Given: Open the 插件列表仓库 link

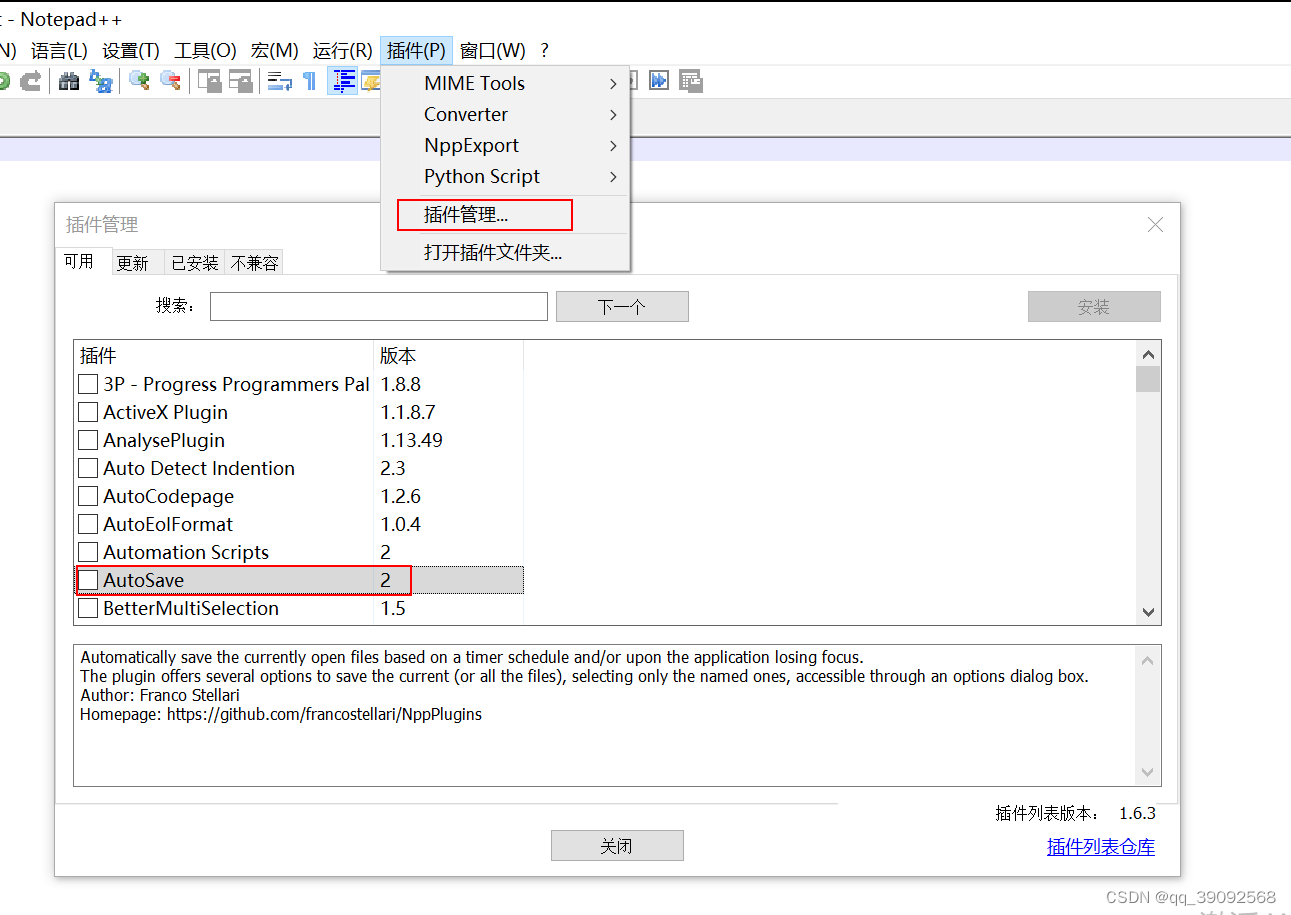Looking at the screenshot, I should (1101, 847).
